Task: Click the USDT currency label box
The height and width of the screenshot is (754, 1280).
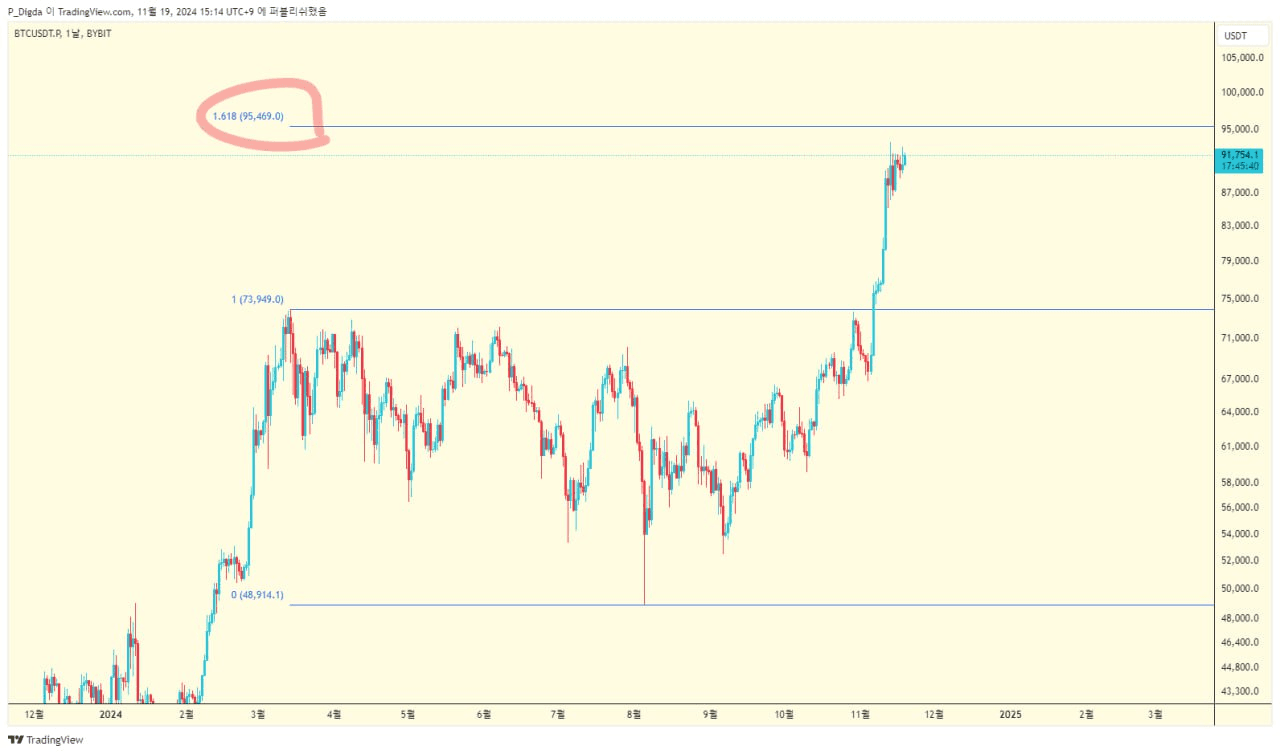Action: coord(1242,36)
